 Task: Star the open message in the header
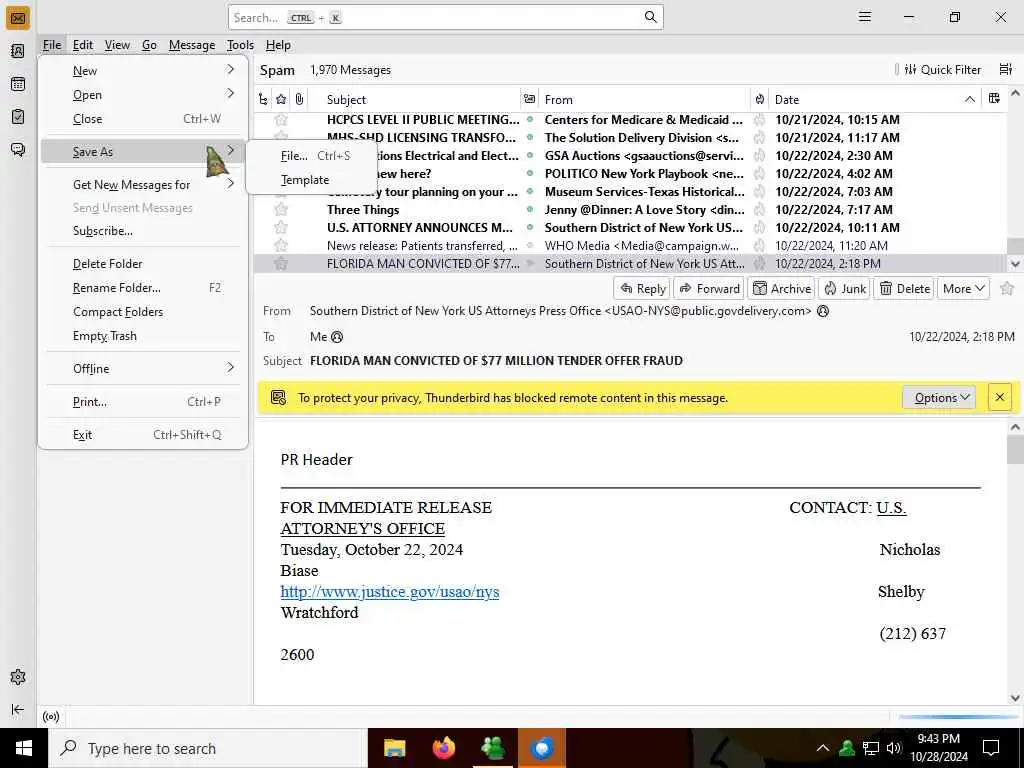coord(1007,288)
